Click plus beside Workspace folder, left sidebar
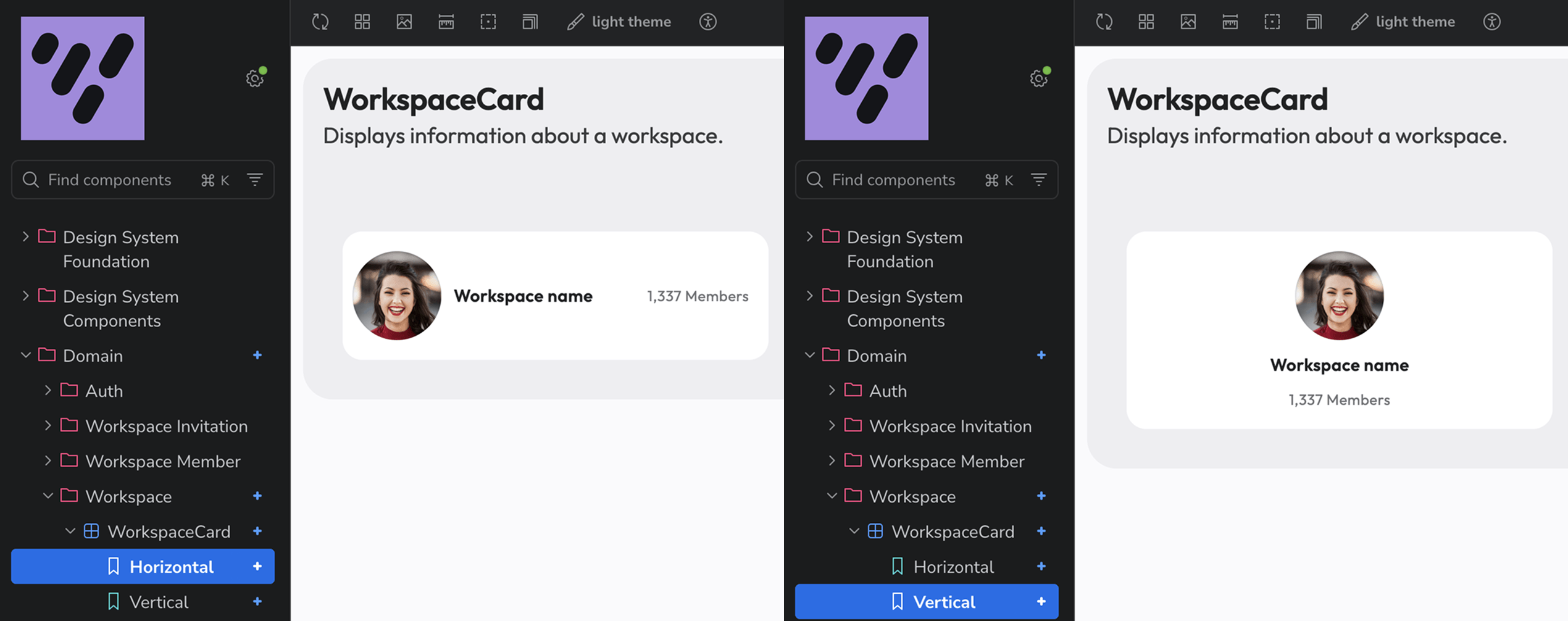Image resolution: width=1568 pixels, height=621 pixels. [x=257, y=496]
